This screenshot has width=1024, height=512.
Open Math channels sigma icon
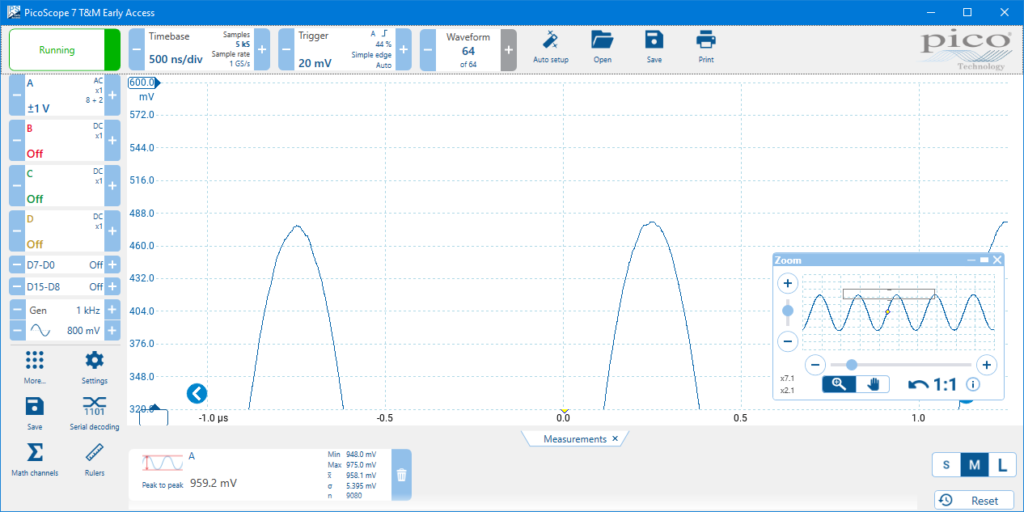(x=35, y=453)
